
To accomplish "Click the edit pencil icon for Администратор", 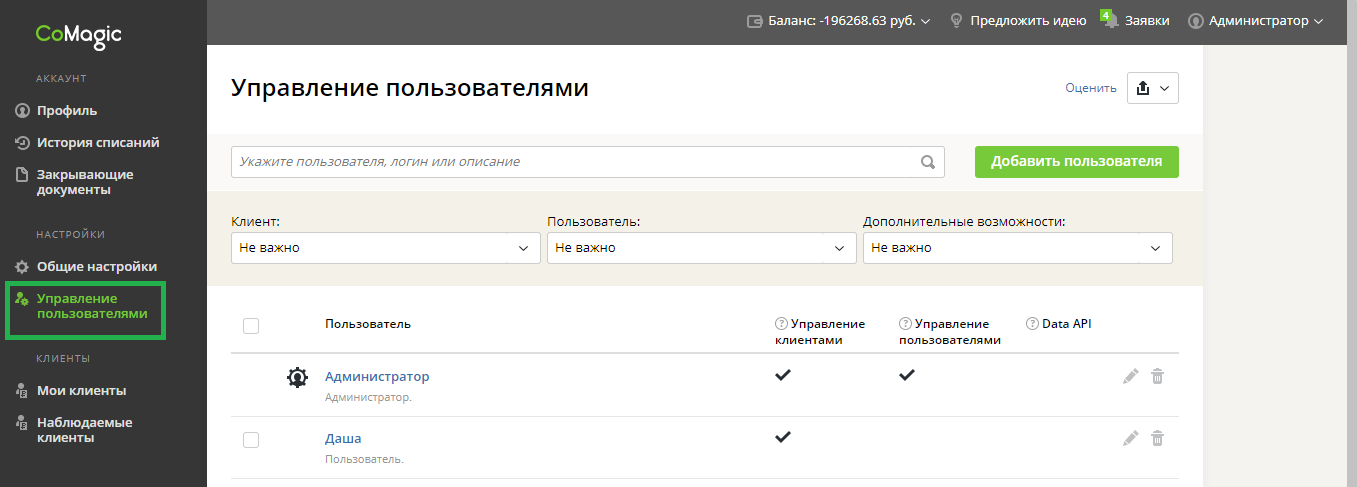I will click(1131, 377).
